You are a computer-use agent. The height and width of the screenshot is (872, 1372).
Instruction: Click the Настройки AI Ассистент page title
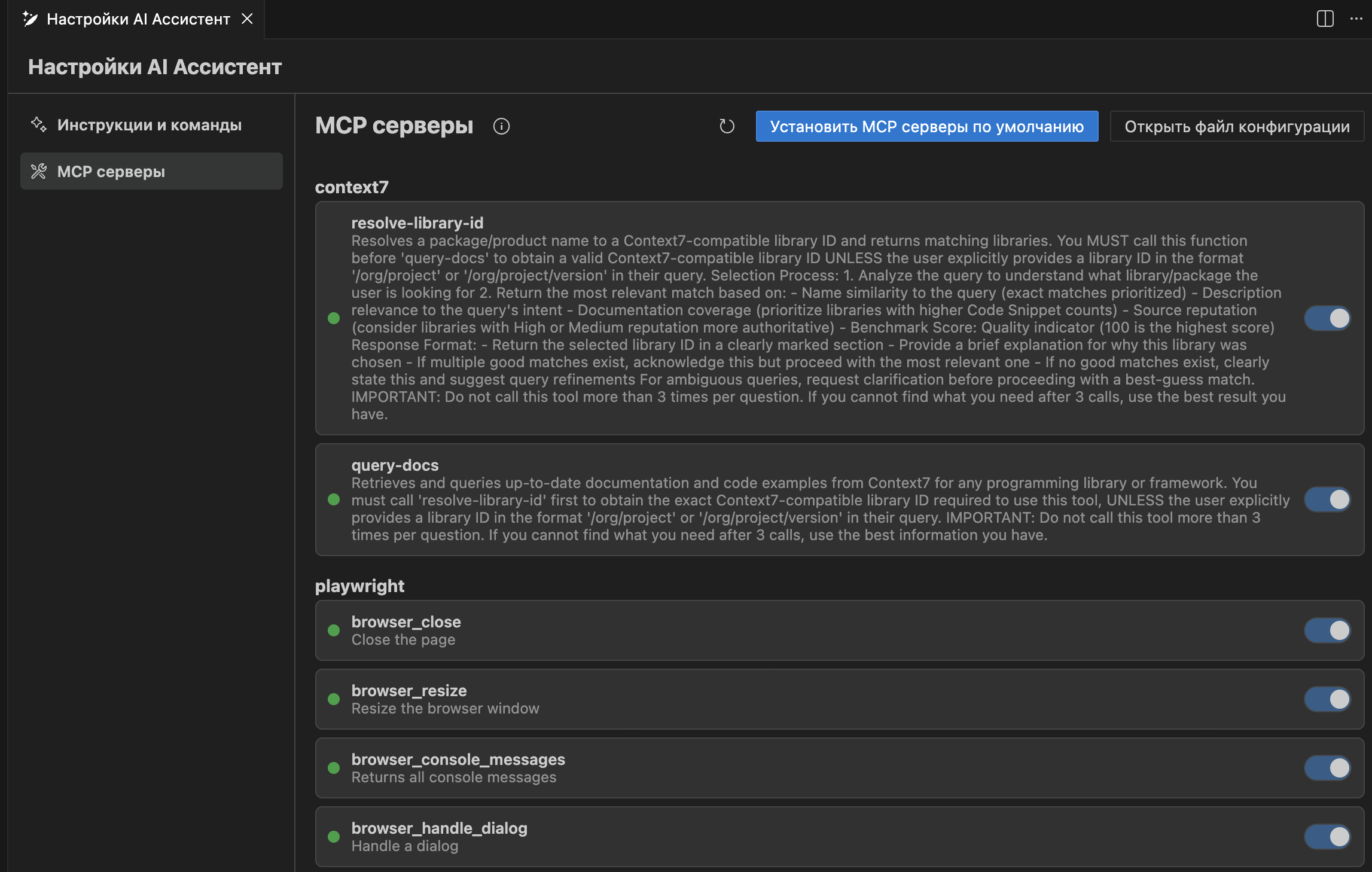(155, 67)
